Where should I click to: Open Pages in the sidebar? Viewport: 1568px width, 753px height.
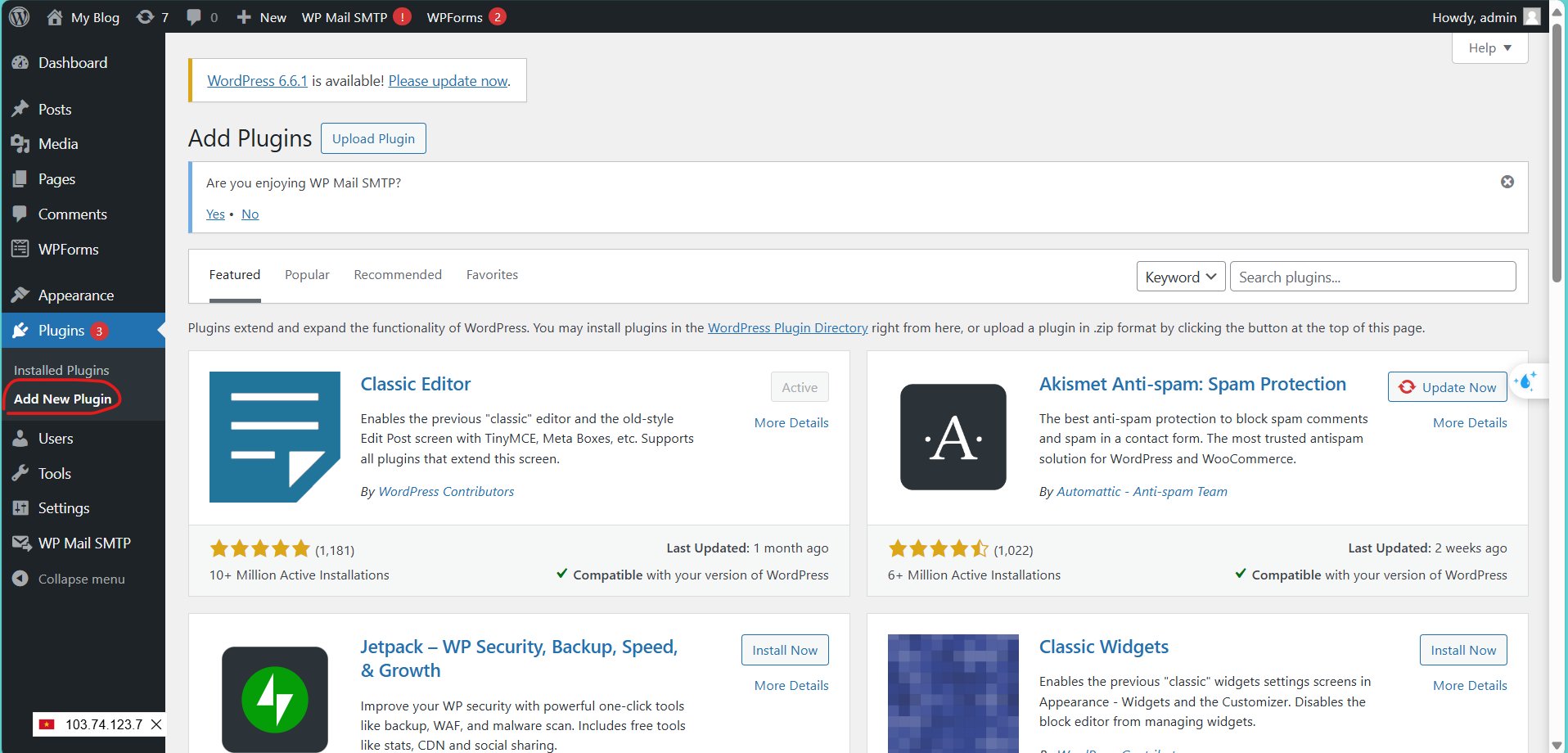click(x=83, y=179)
